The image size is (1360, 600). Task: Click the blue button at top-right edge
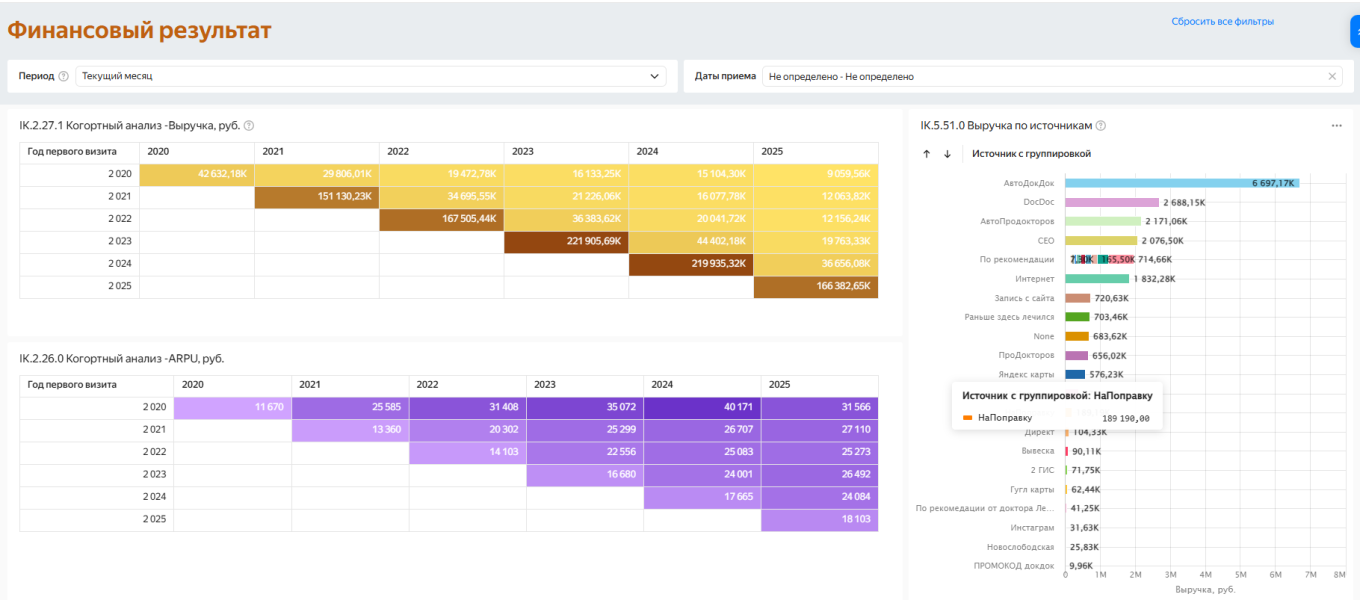1354,31
